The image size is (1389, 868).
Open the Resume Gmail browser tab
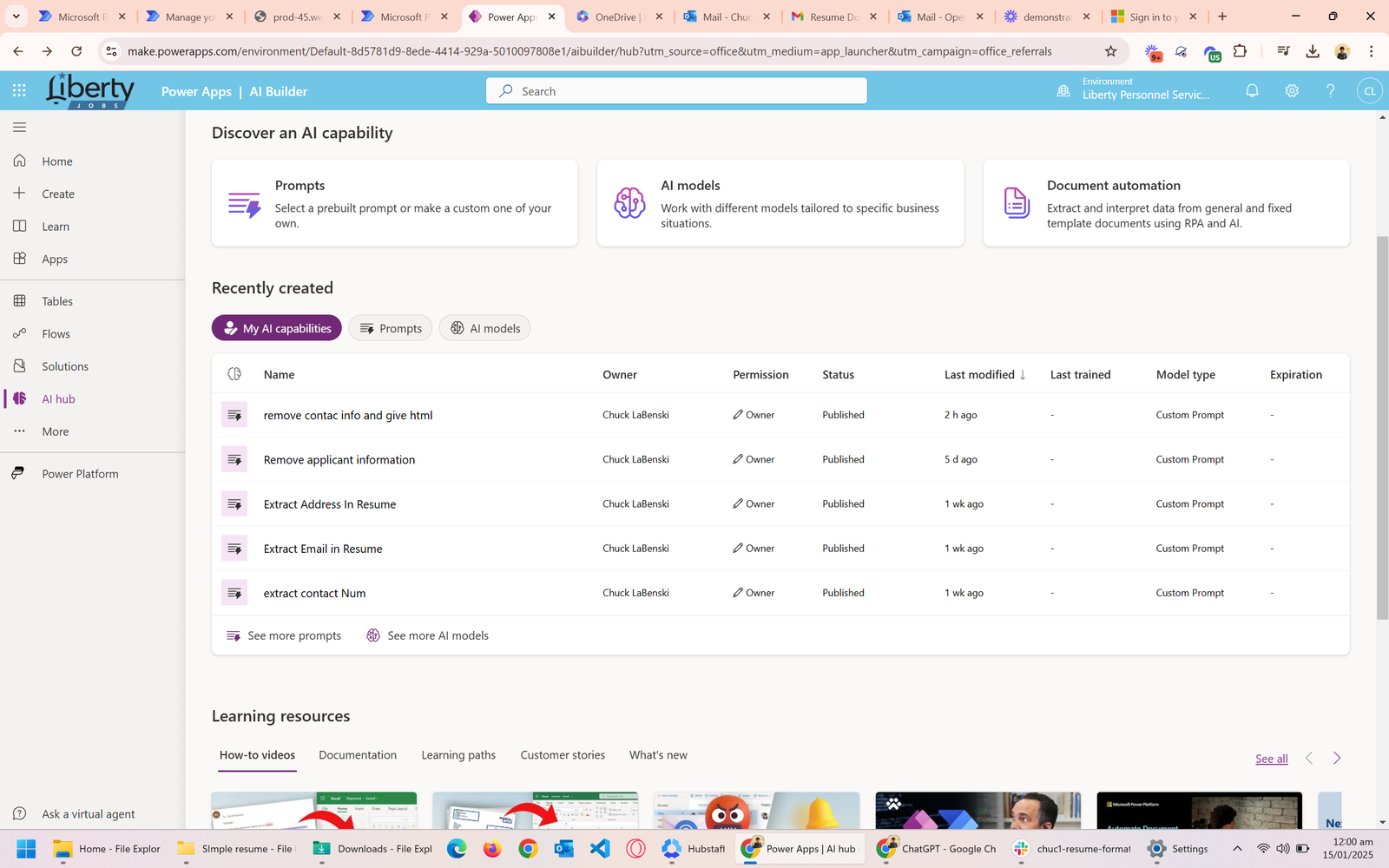(834, 16)
